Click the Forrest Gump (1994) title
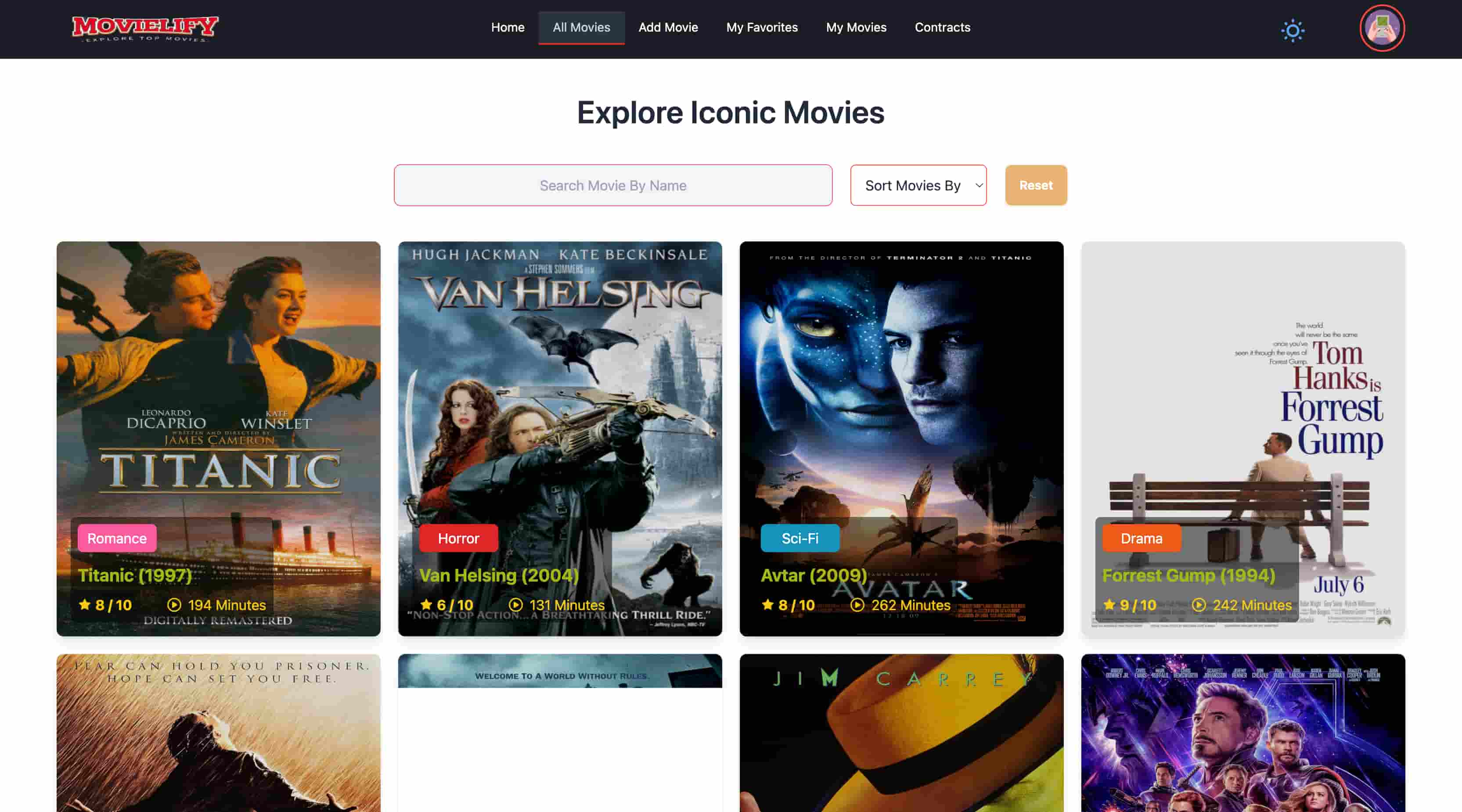Viewport: 1462px width, 812px height. click(x=1188, y=575)
